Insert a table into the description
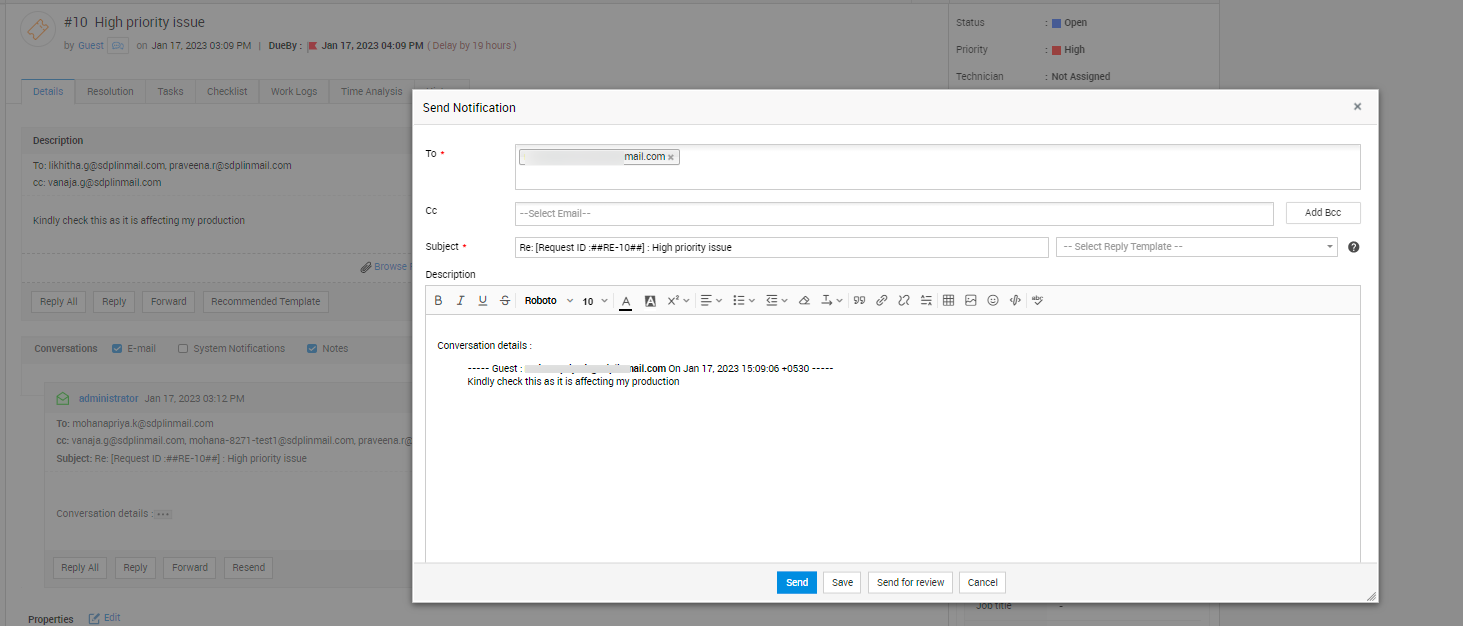1463x626 pixels. [948, 300]
